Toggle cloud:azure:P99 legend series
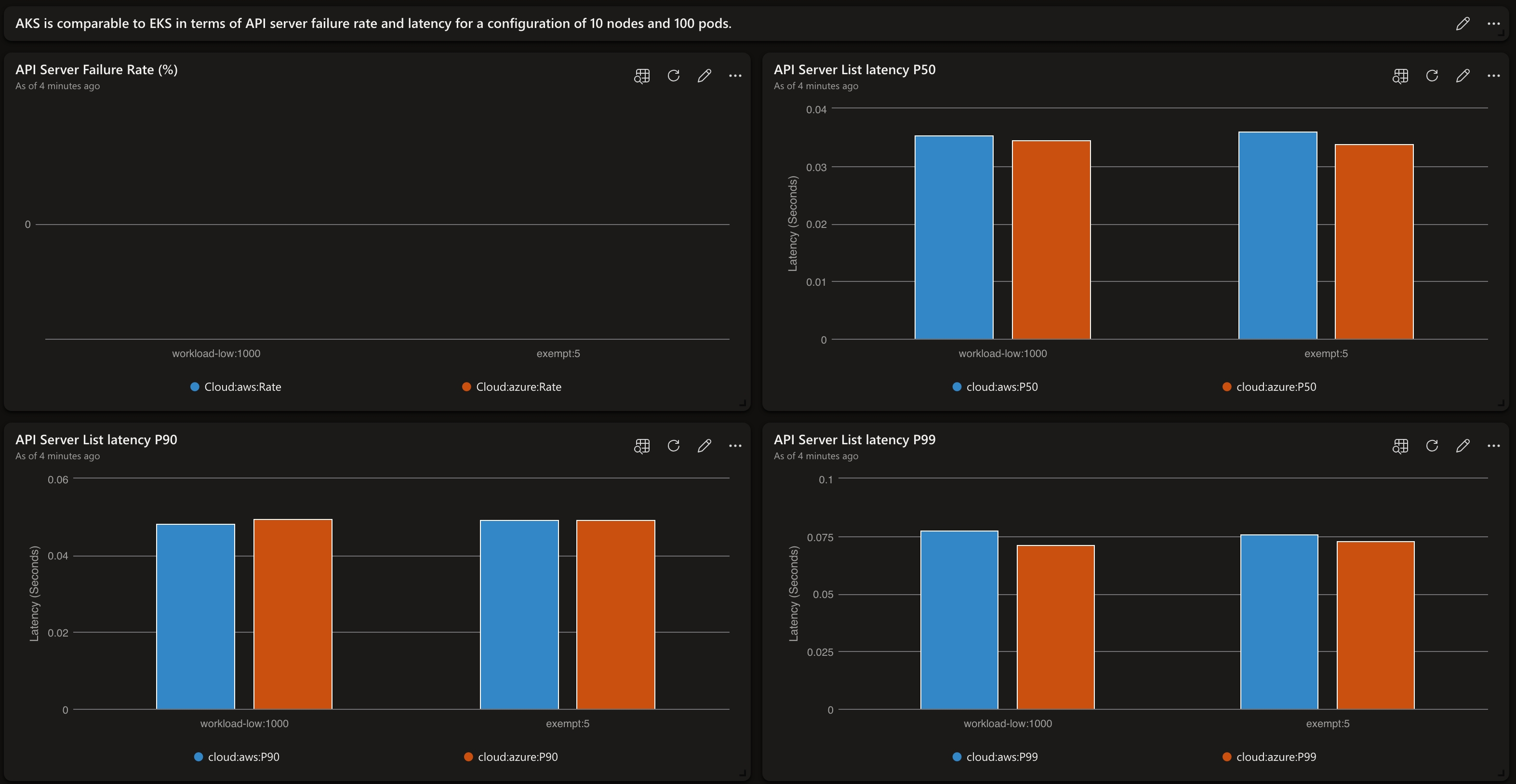 1269,757
